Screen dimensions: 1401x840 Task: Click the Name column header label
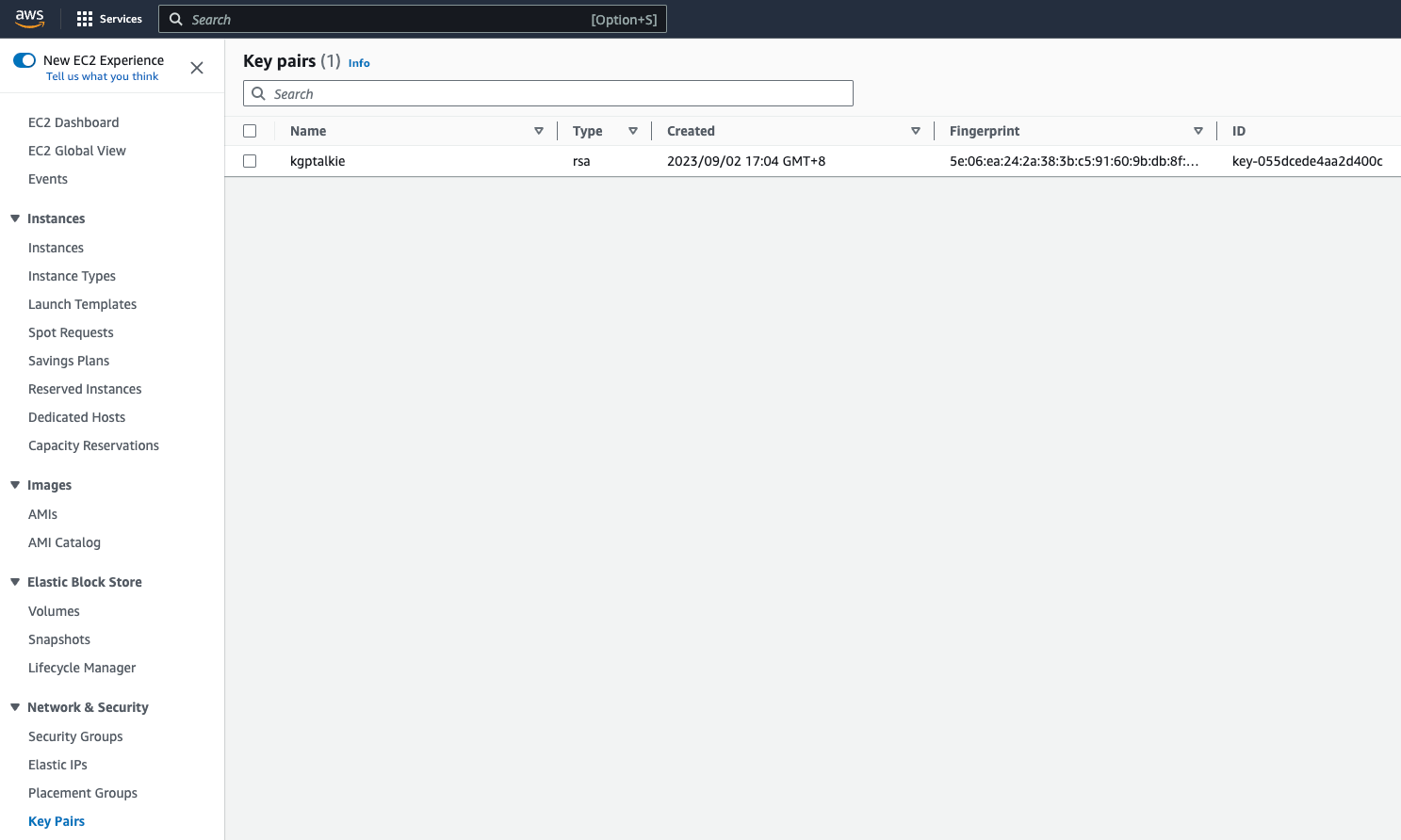tap(308, 131)
